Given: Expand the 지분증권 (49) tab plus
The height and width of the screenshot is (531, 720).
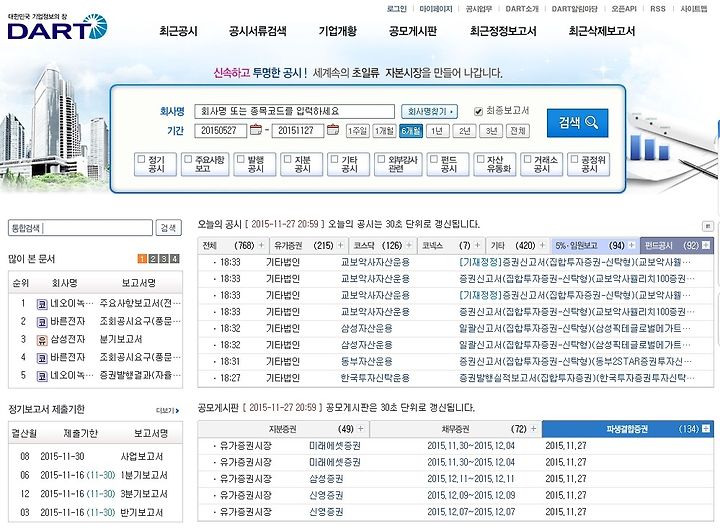Looking at the screenshot, I should pos(360,429).
